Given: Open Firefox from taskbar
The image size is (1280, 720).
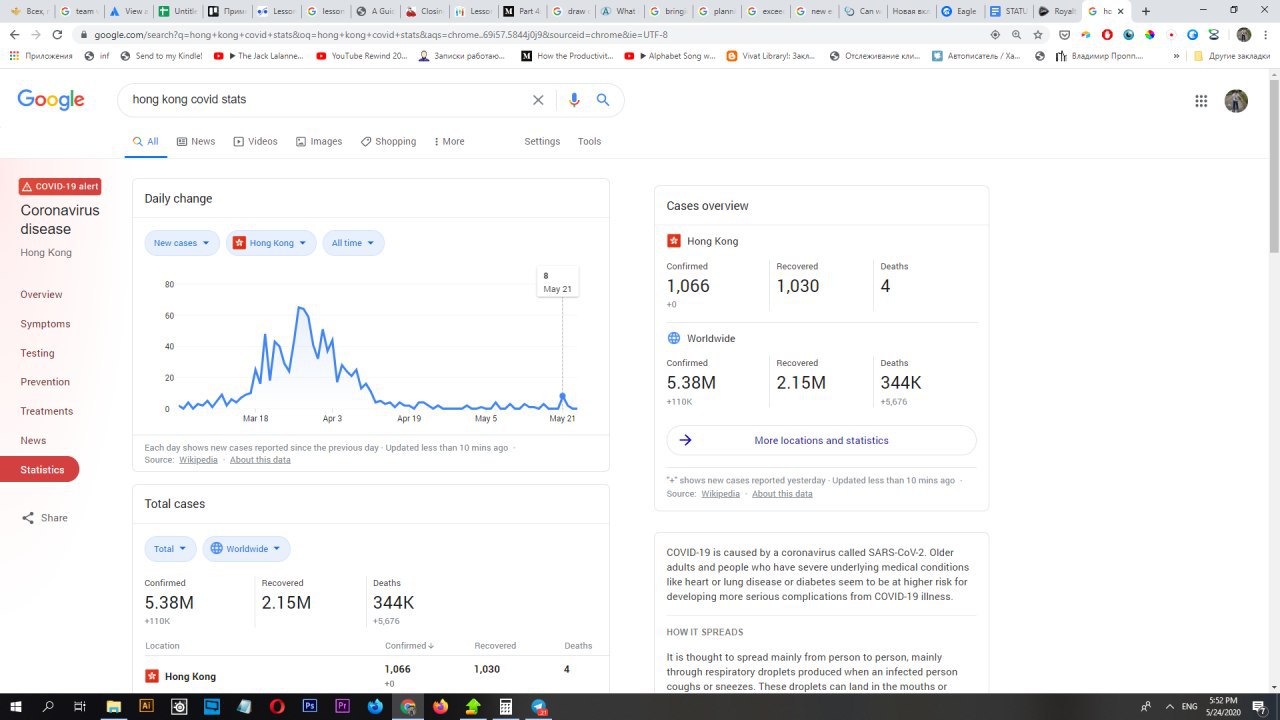Looking at the screenshot, I should [x=441, y=706].
